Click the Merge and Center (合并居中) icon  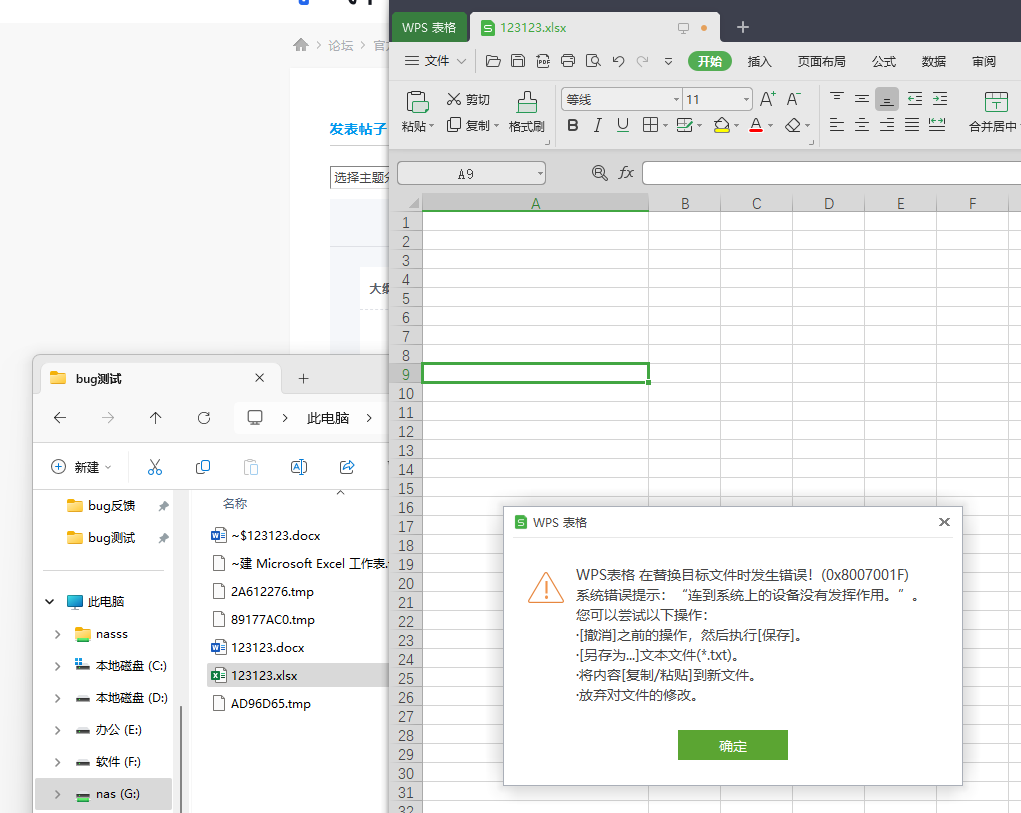[995, 102]
